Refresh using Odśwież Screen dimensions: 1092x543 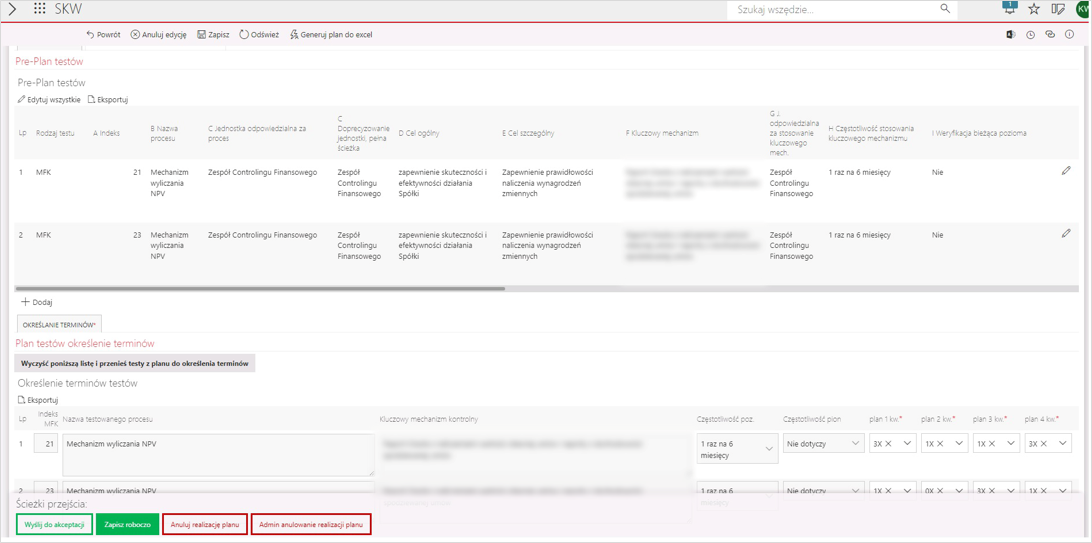tap(259, 34)
